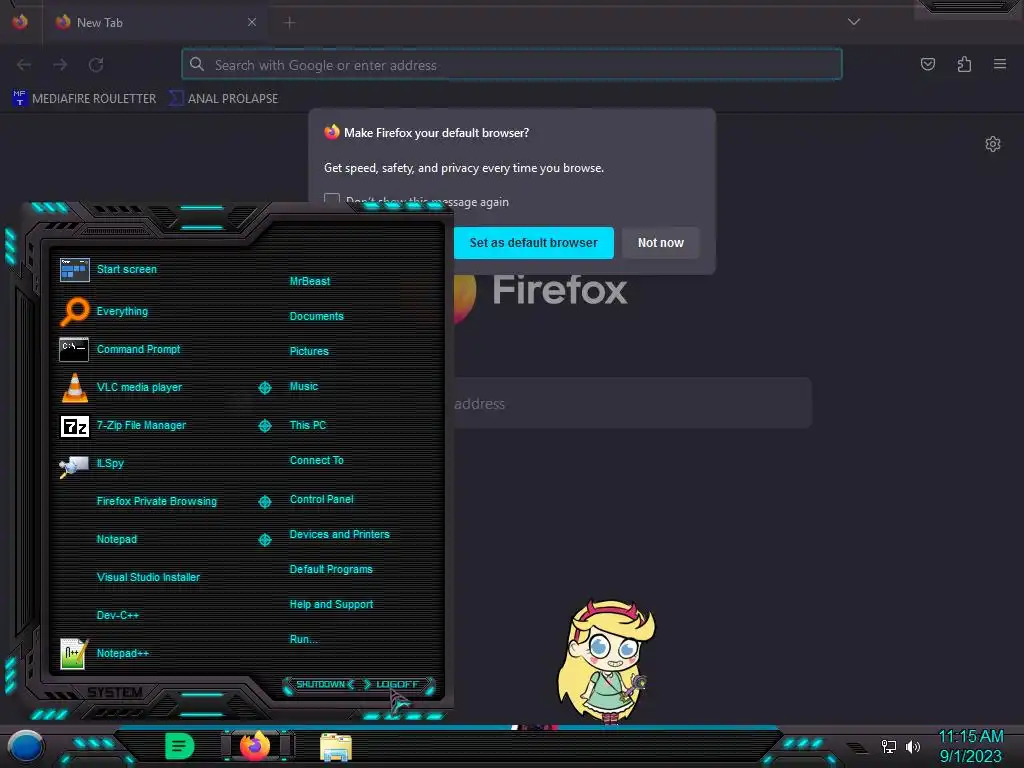
Task: Open File Explorer from the taskbar
Action: [x=336, y=746]
